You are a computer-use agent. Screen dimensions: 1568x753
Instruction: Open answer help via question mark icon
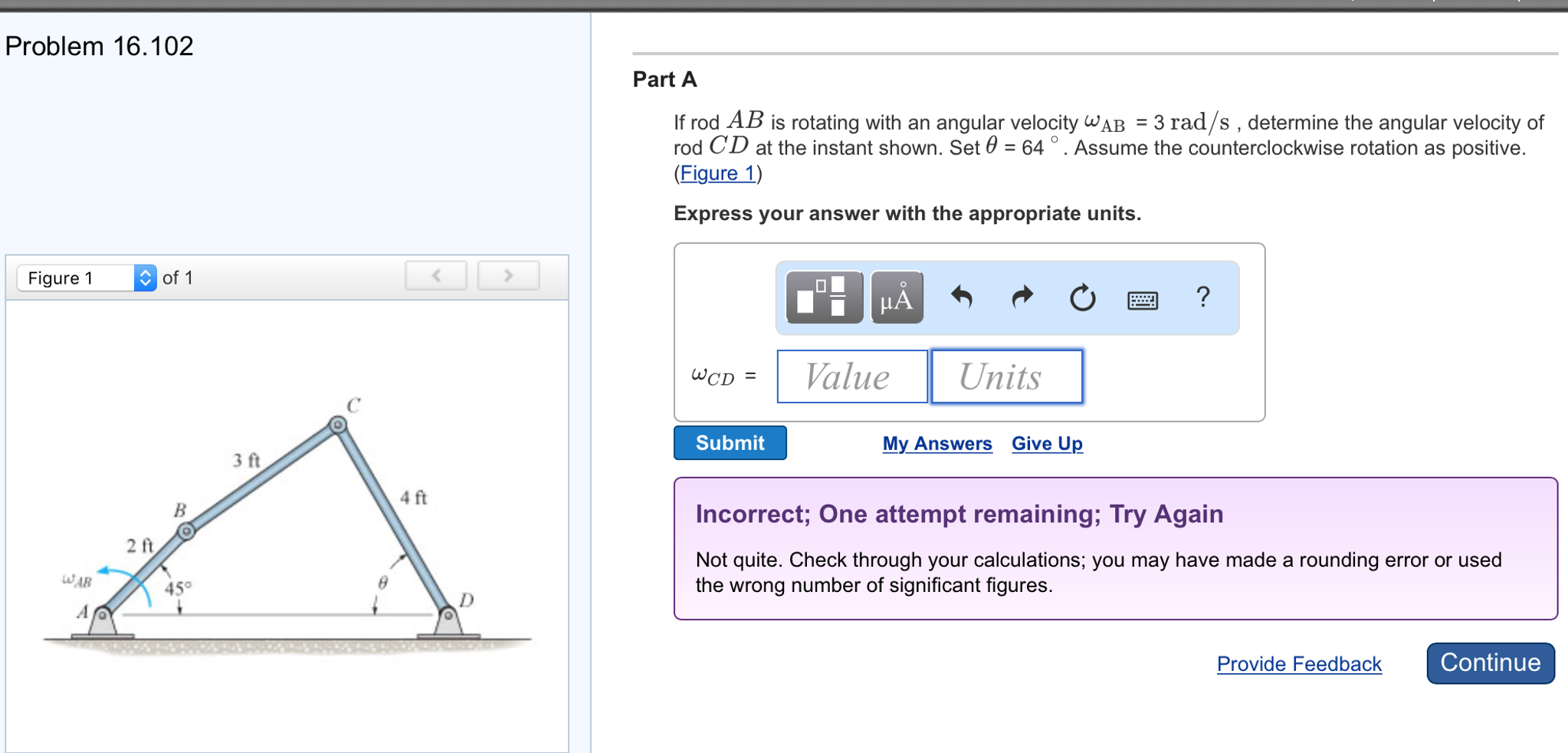(x=1203, y=298)
